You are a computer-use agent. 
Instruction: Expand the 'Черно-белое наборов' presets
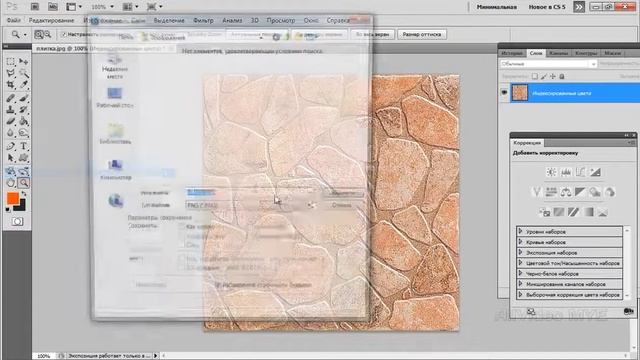click(520, 273)
